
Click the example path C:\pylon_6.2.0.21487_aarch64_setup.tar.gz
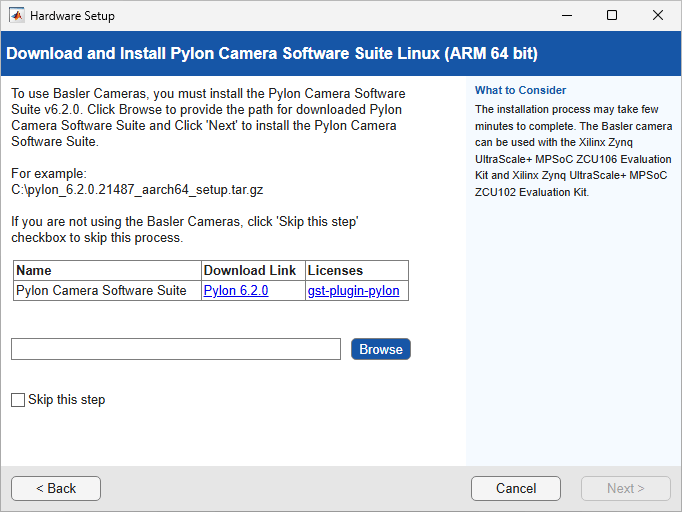tap(137, 190)
